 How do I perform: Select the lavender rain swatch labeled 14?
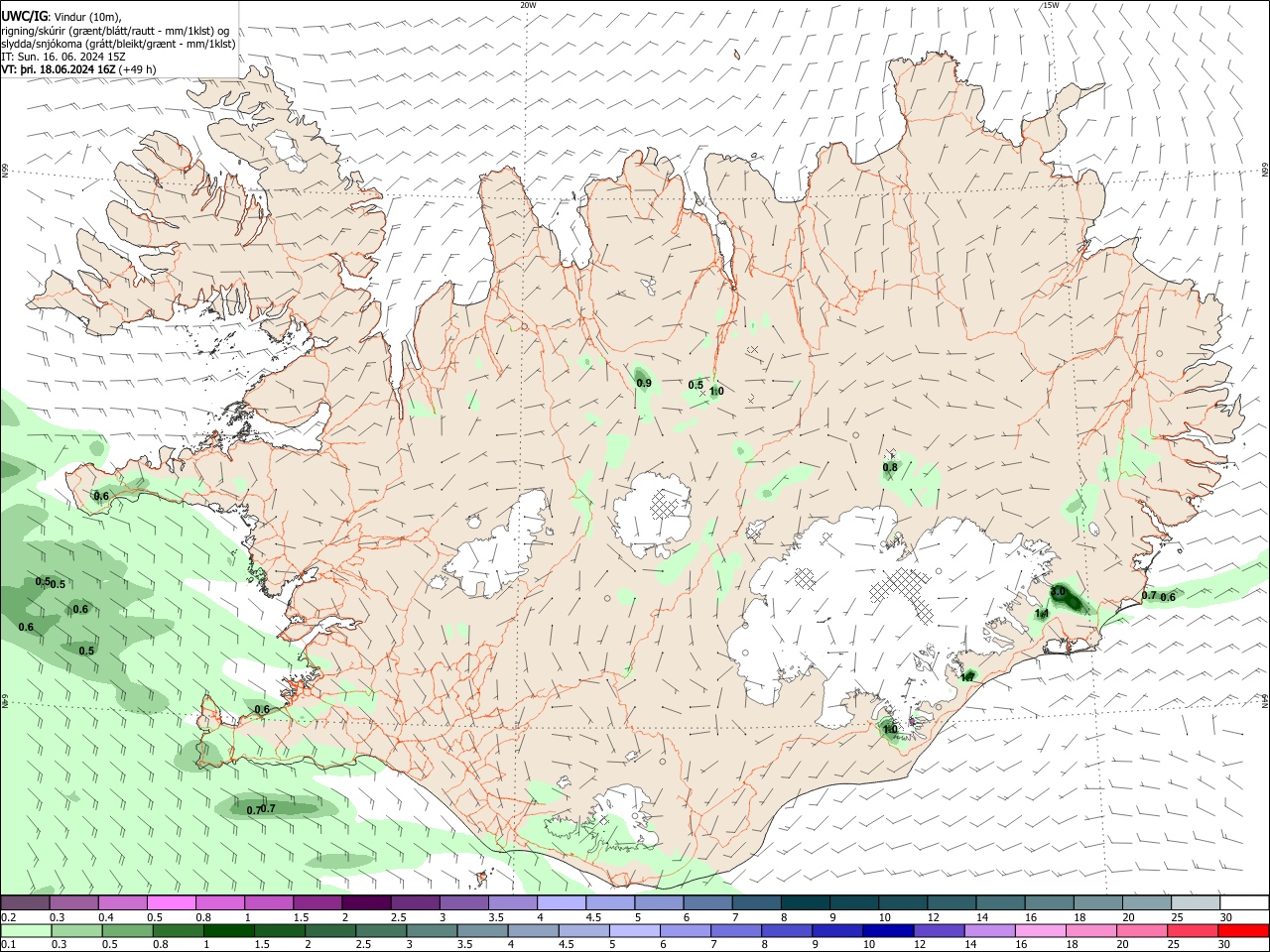[989, 930]
